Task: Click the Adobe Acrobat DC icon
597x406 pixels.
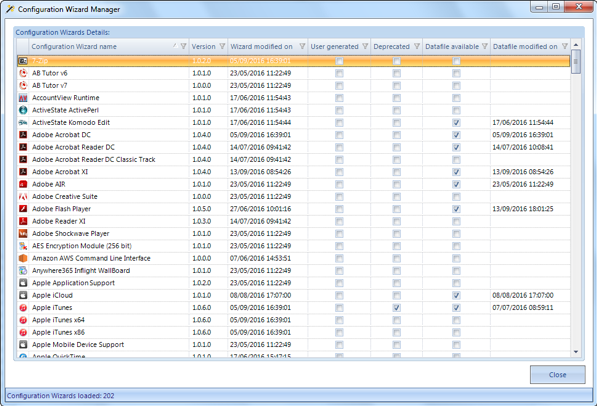Action: pos(23,135)
